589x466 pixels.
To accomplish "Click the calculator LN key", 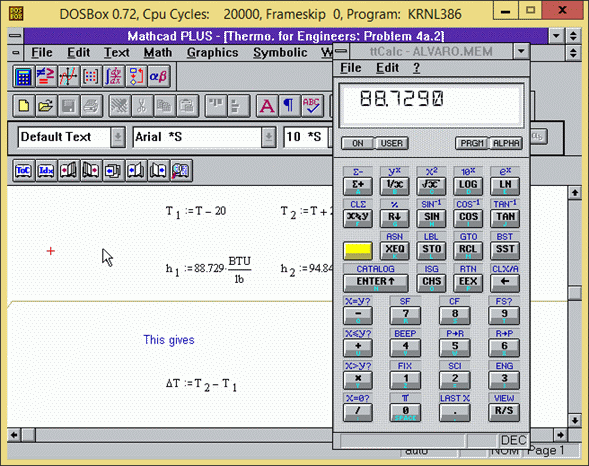I will (x=505, y=185).
